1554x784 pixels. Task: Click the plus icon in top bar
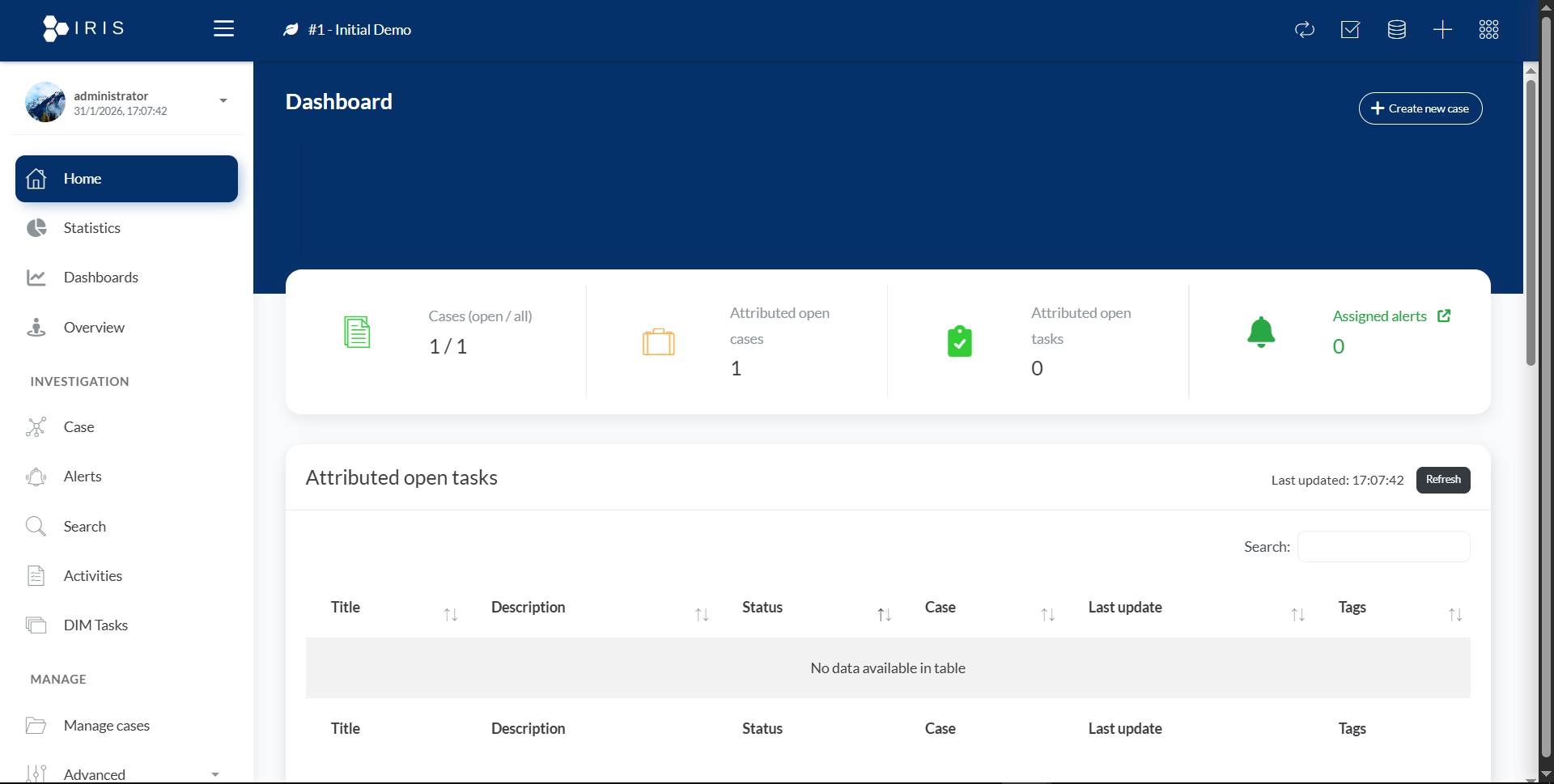pos(1442,30)
